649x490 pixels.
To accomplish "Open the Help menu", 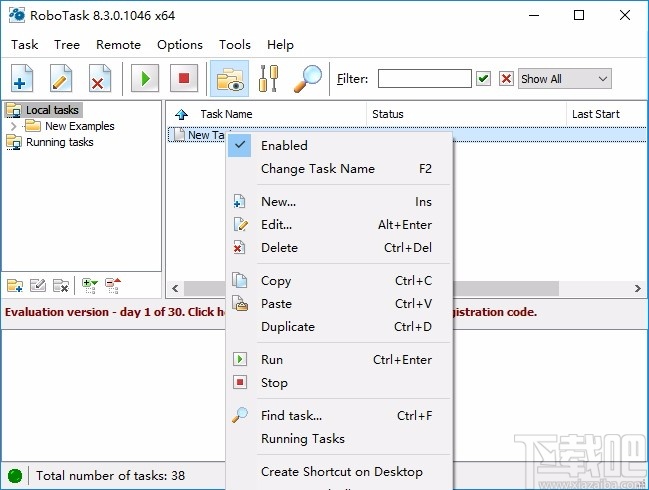I will pyautogui.click(x=280, y=45).
